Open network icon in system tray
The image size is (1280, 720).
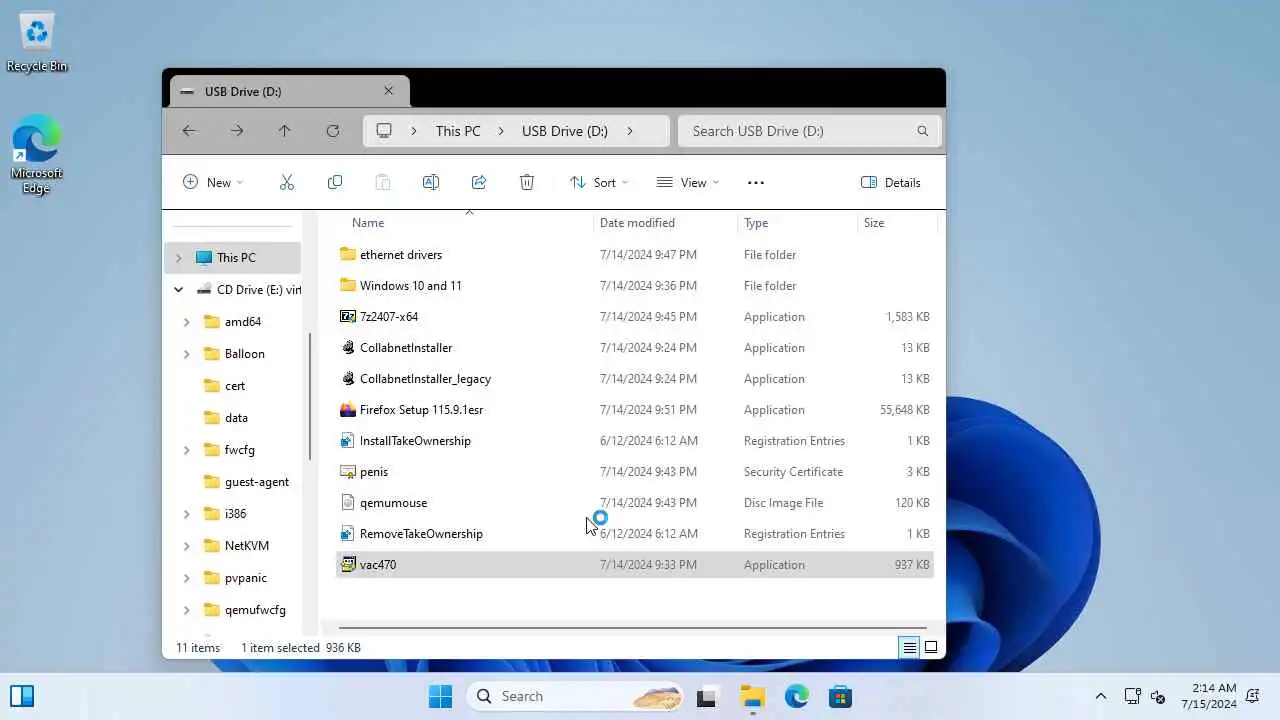(x=1133, y=697)
